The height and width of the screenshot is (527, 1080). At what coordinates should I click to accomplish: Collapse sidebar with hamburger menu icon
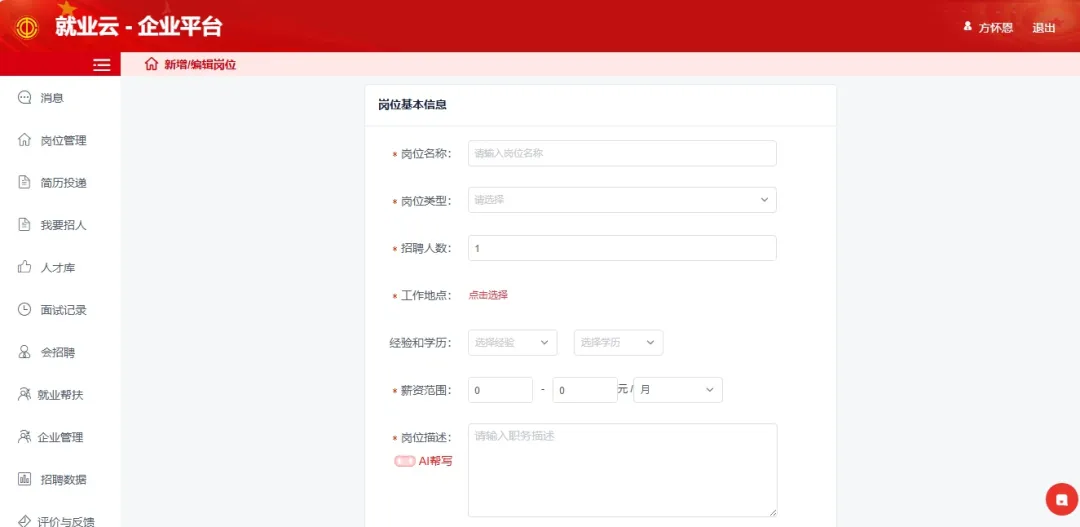point(102,65)
